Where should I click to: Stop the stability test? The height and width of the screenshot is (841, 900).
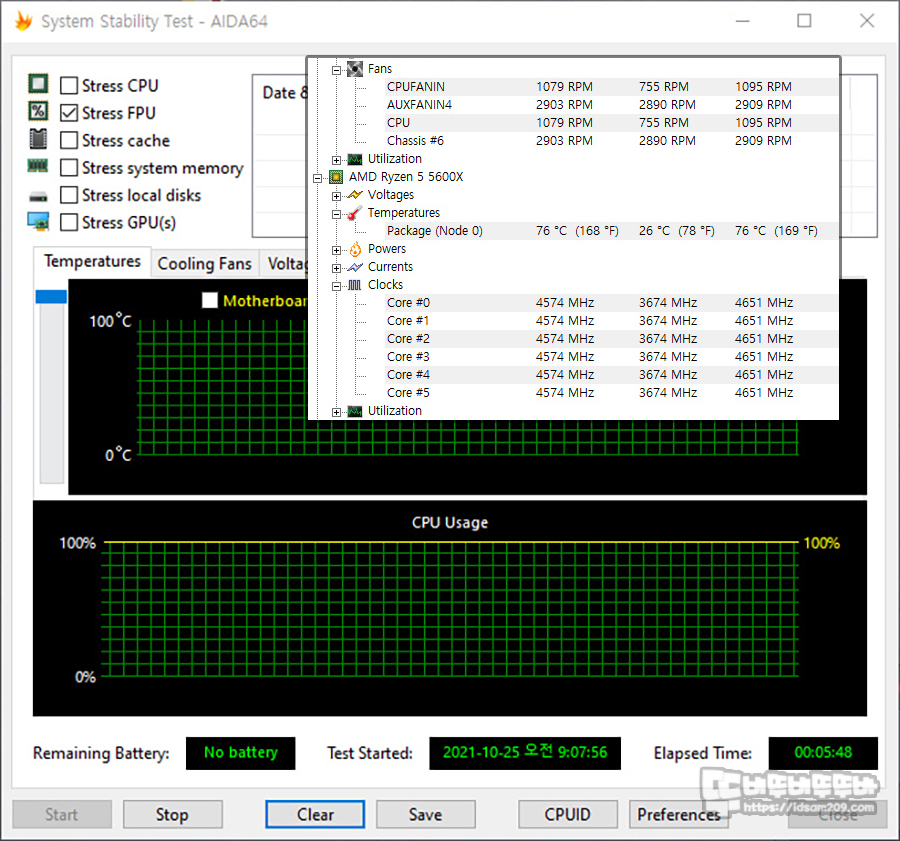(172, 814)
